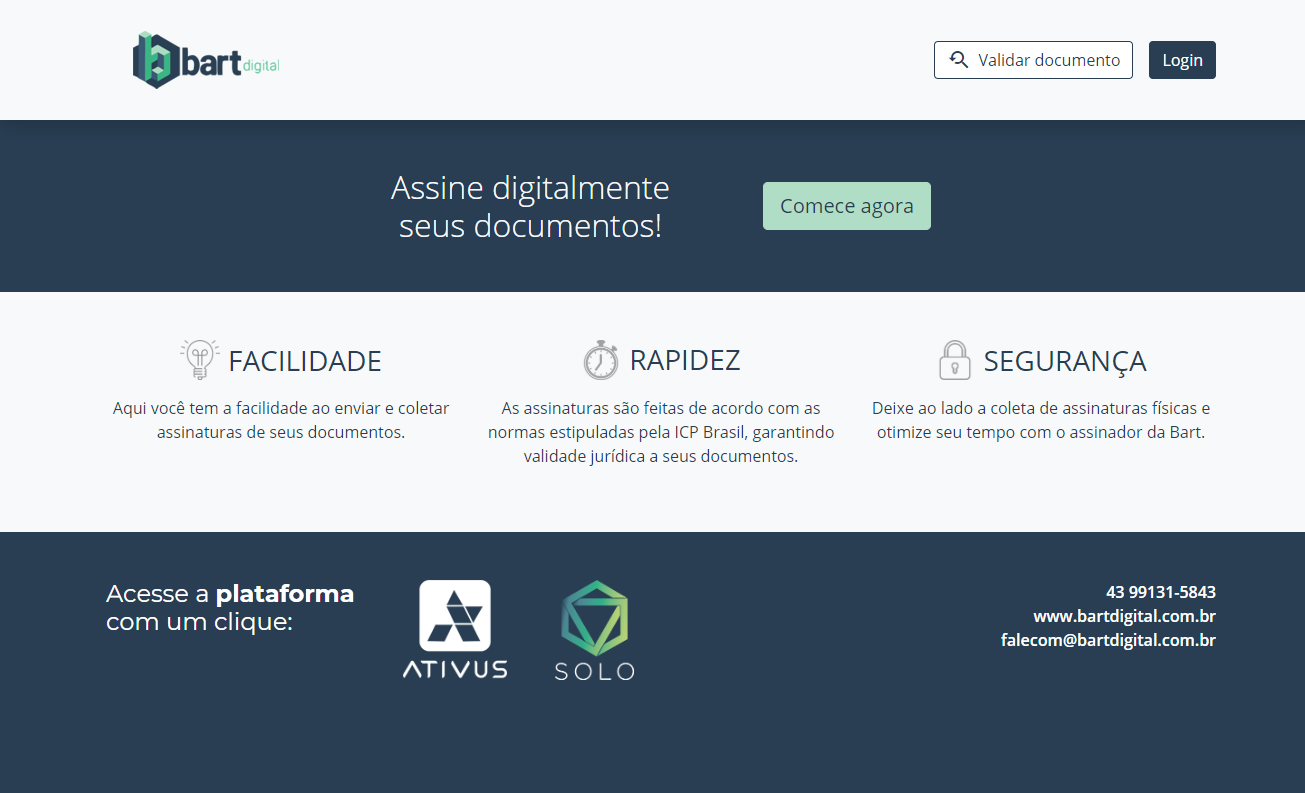The height and width of the screenshot is (793, 1305).
Task: Click the magnifier icon in Validar documento
Action: tap(959, 60)
